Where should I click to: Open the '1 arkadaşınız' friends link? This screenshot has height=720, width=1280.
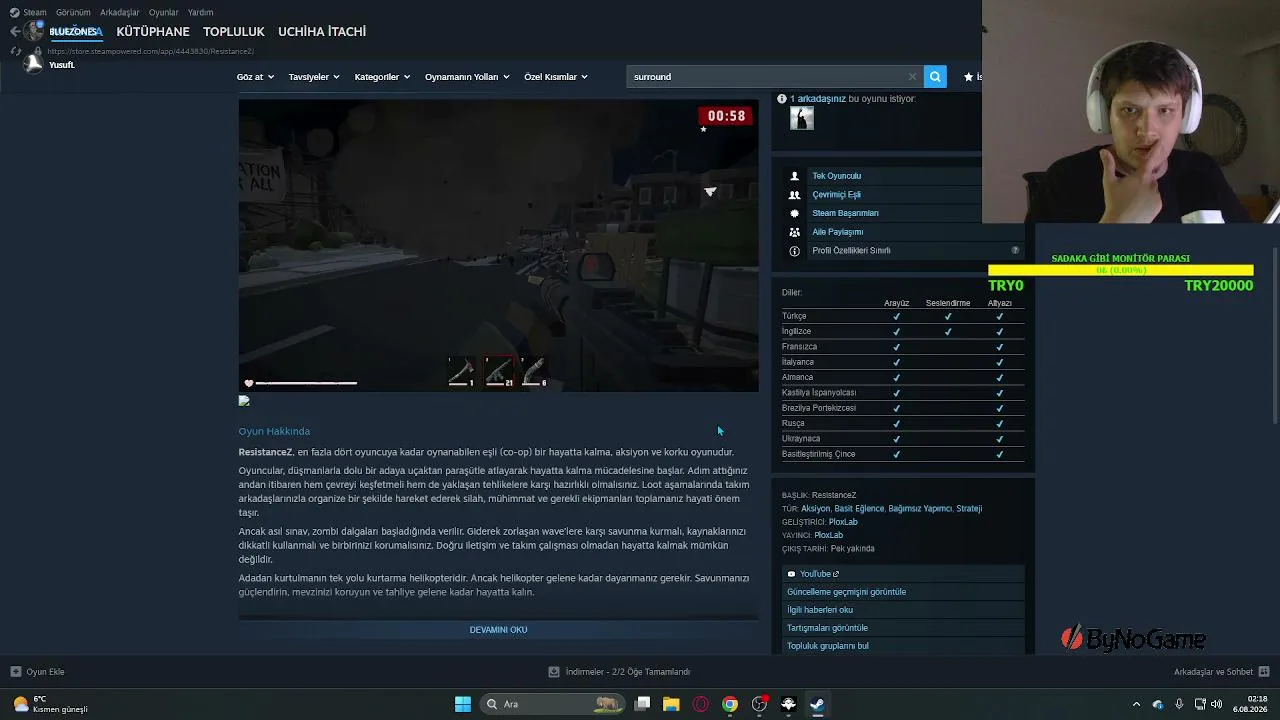(x=818, y=99)
